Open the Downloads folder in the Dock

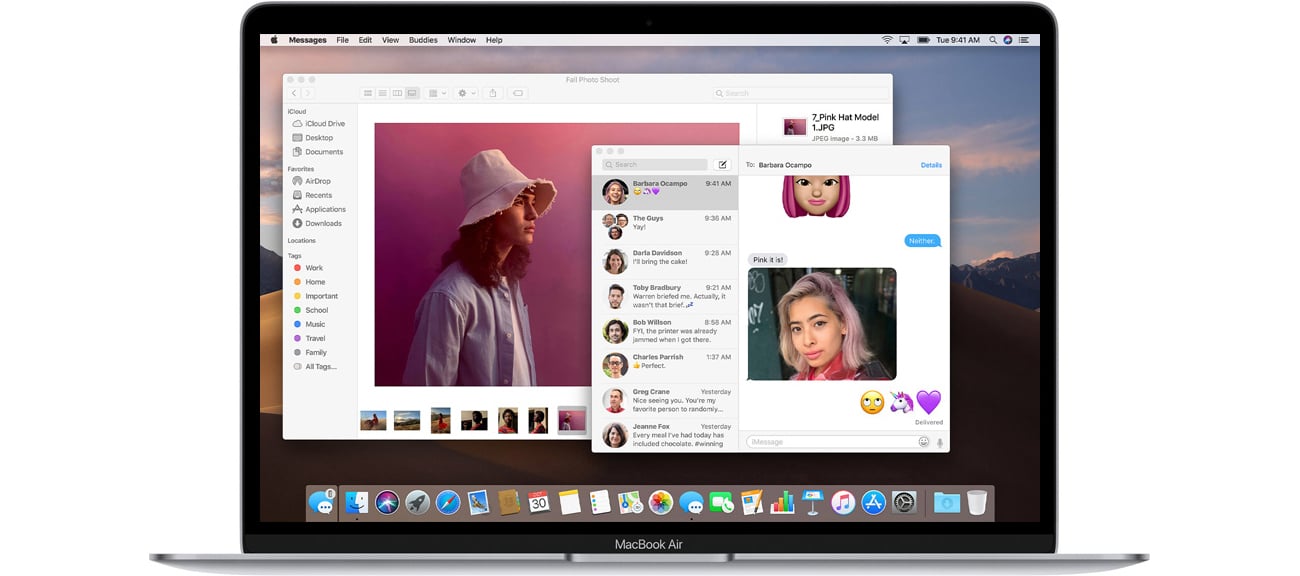point(946,502)
